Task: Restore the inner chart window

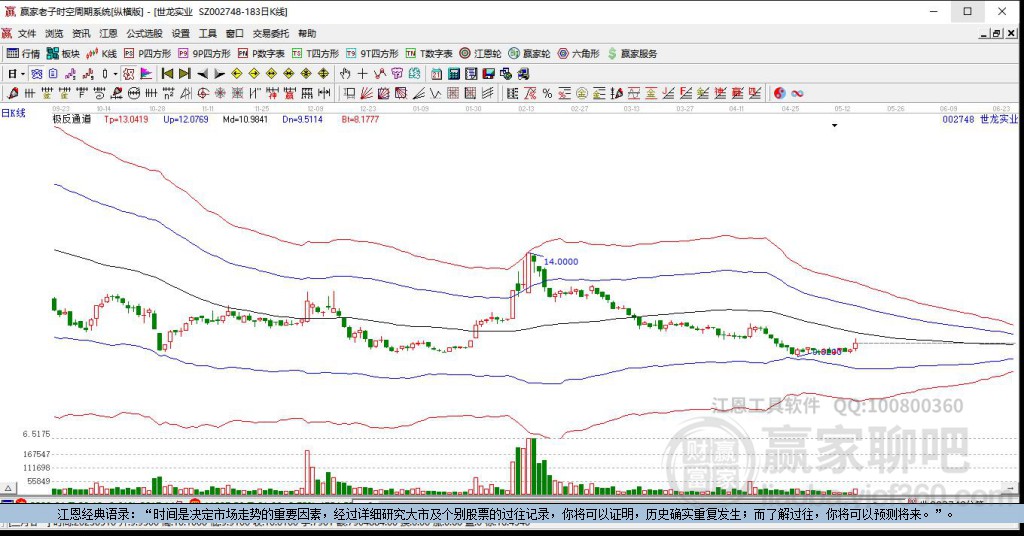Action: click(997, 34)
